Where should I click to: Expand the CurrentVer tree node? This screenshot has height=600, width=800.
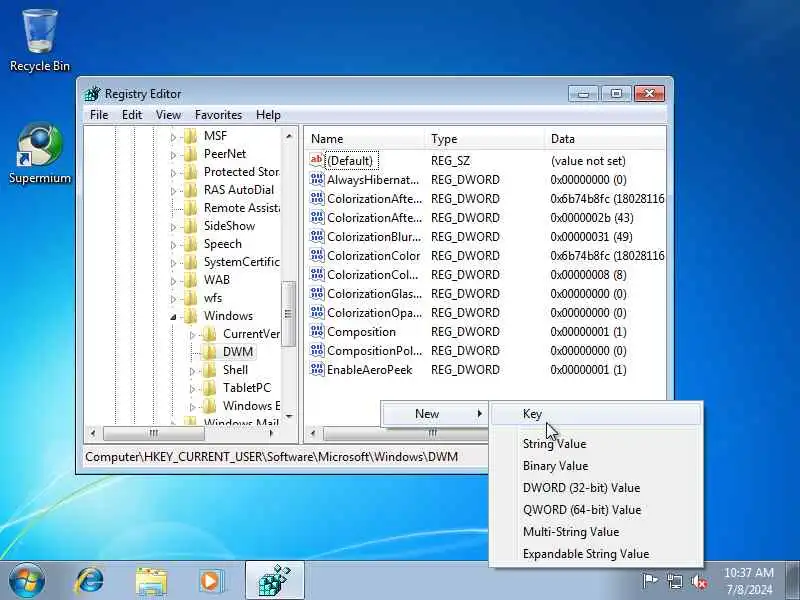coord(192,335)
